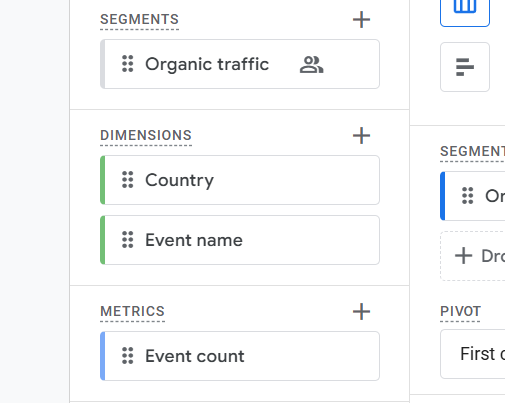Select the table visualization icon
Screen dimensions: 505x403
coord(465,12)
